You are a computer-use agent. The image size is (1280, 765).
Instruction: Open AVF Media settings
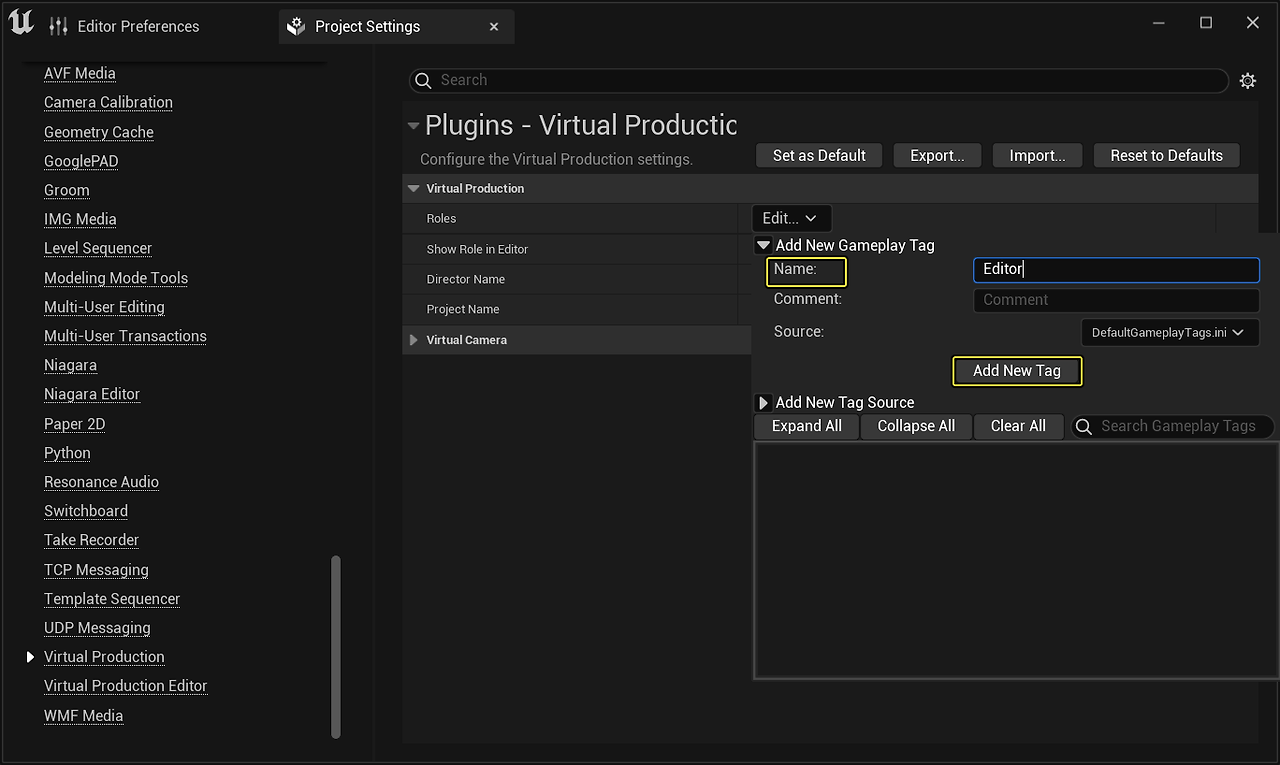click(80, 73)
